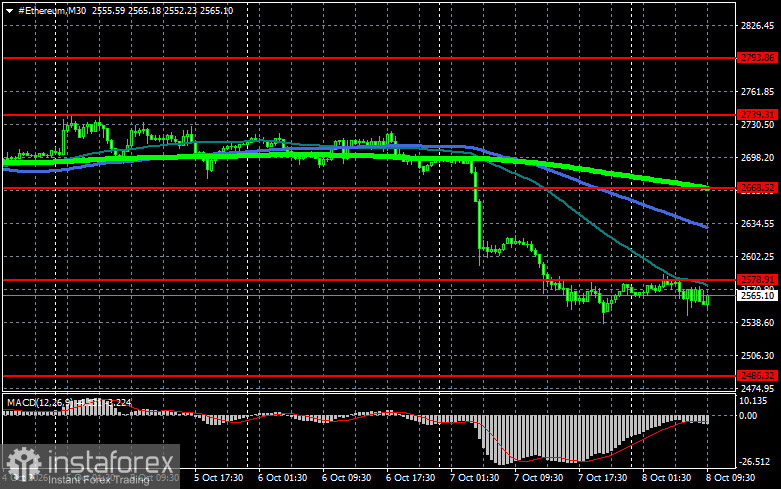The image size is (781, 489).
Task: Select the current price tag 2565.10 on the axis
Action: pyautogui.click(x=757, y=295)
